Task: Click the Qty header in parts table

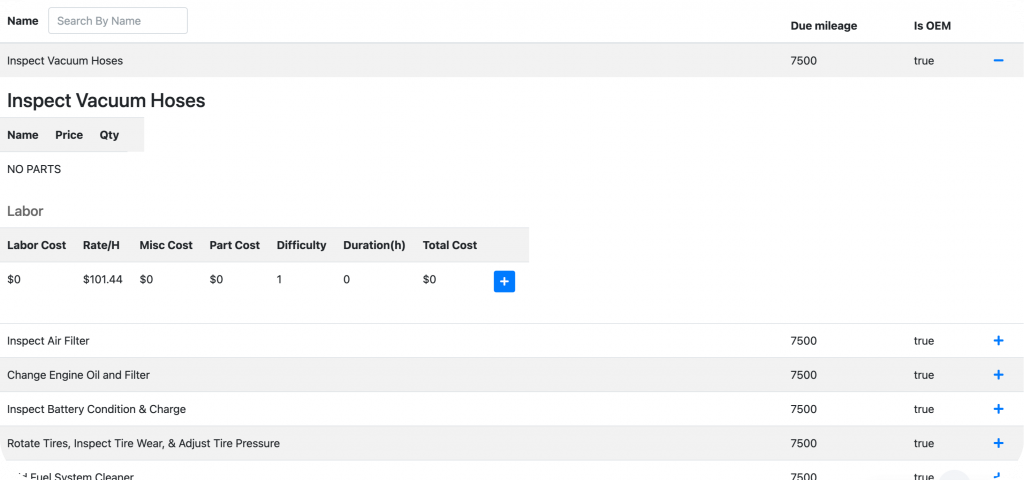Action: click(x=109, y=135)
